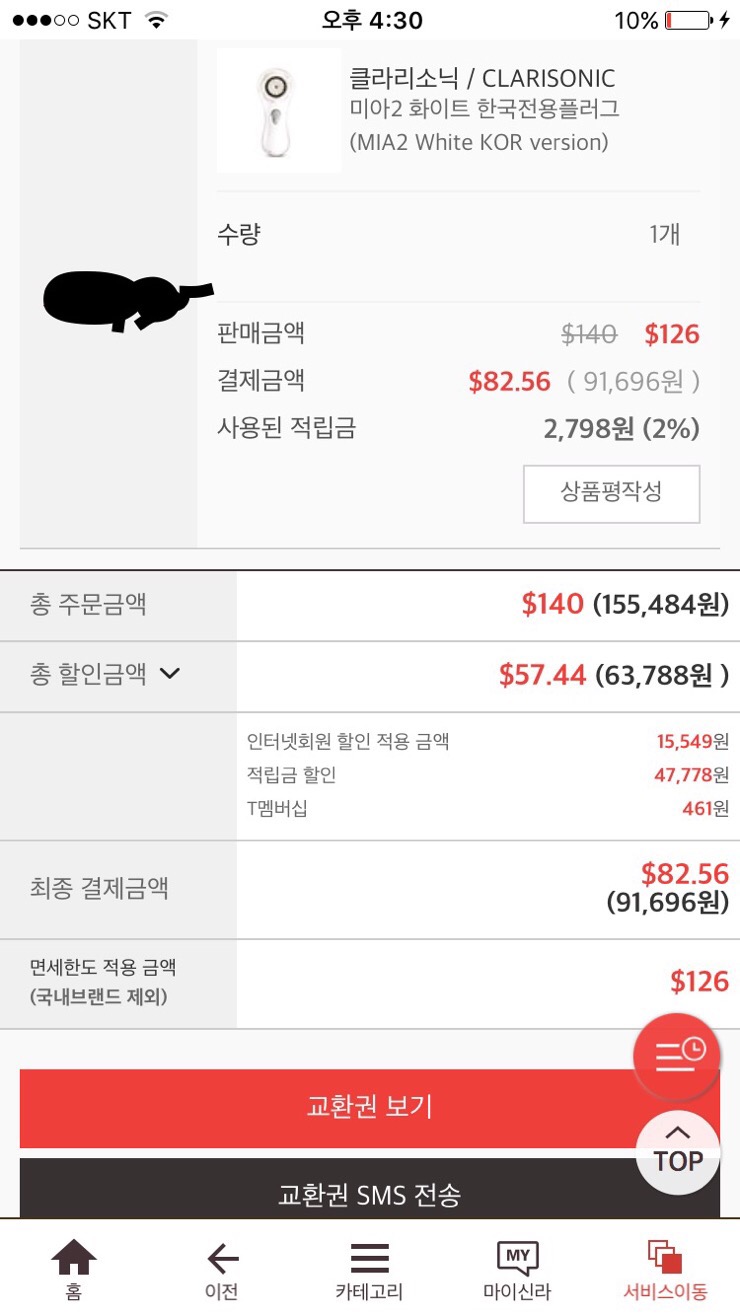Open the 카테고리 hamburger menu icon

tap(369, 1258)
